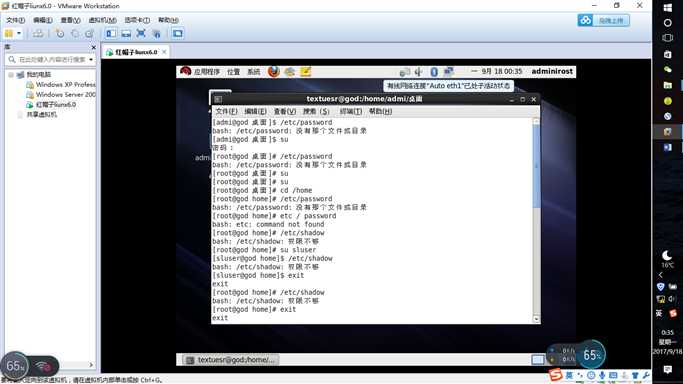
Task: Open terminal 编辑(E) menu
Action: pos(255,111)
